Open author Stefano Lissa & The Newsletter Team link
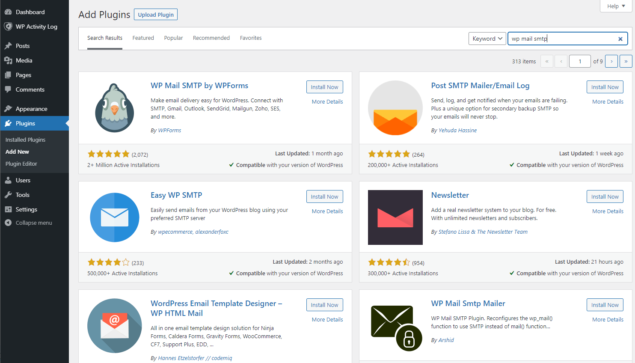 coord(483,232)
